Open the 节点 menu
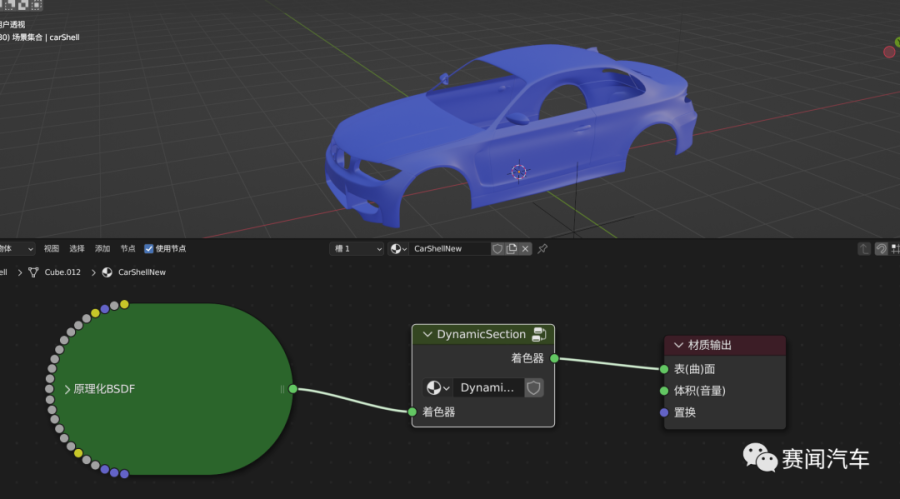This screenshot has width=900, height=499. (127, 249)
